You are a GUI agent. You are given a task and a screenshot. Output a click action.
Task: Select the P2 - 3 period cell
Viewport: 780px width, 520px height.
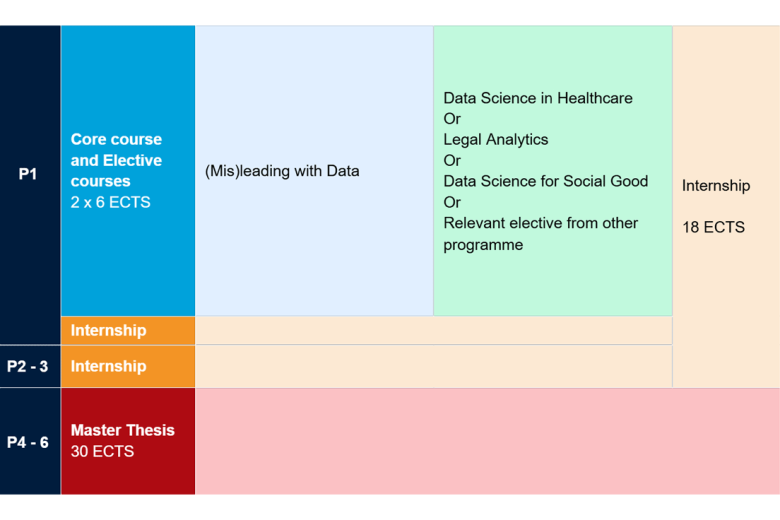[x=30, y=366]
